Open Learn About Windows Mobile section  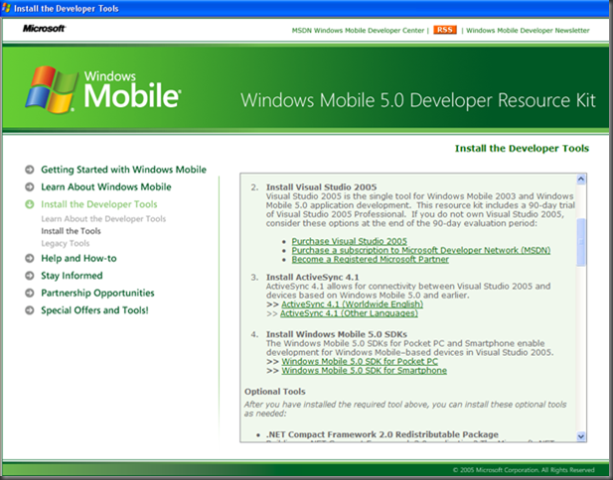tap(106, 187)
